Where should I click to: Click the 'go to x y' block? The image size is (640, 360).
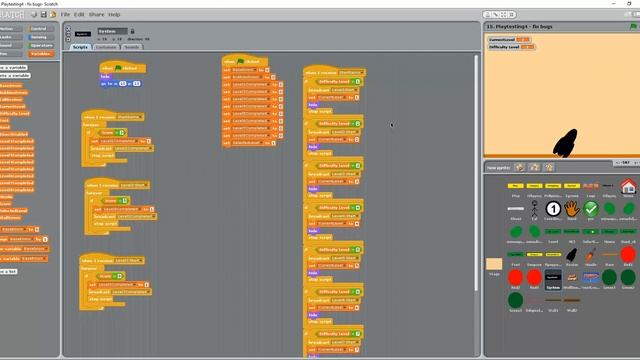click(120, 83)
